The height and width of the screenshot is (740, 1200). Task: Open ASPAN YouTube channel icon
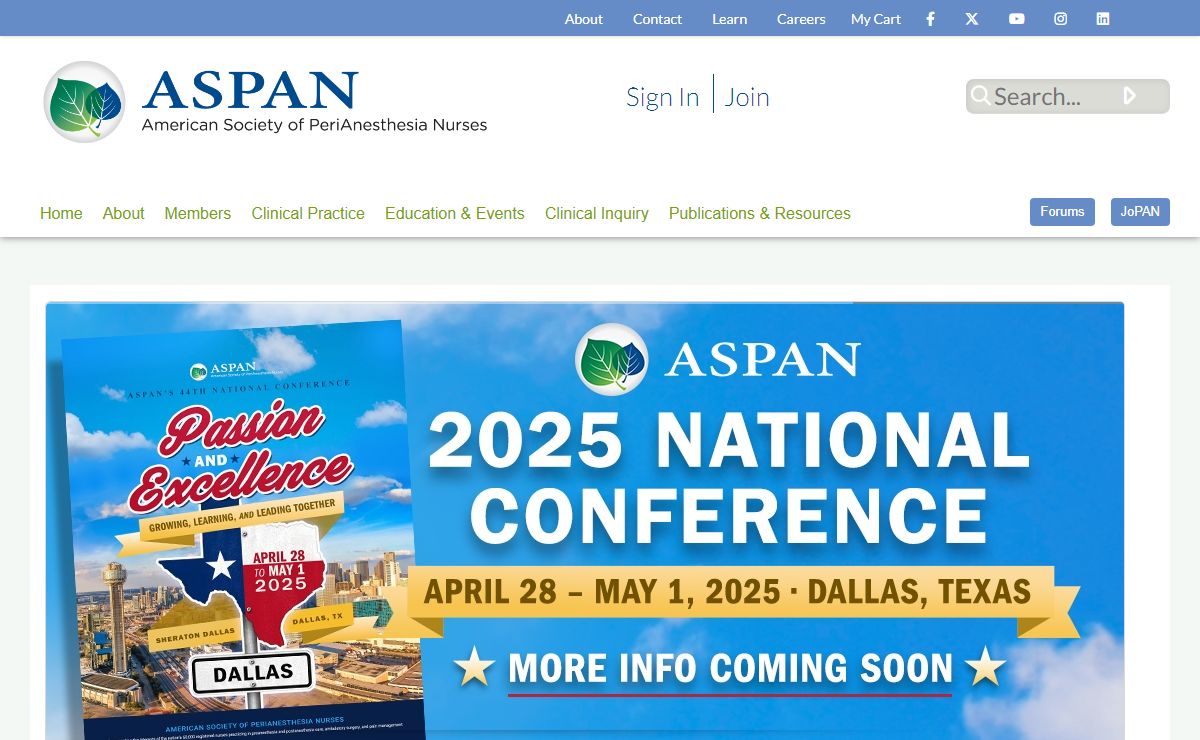(x=1017, y=19)
